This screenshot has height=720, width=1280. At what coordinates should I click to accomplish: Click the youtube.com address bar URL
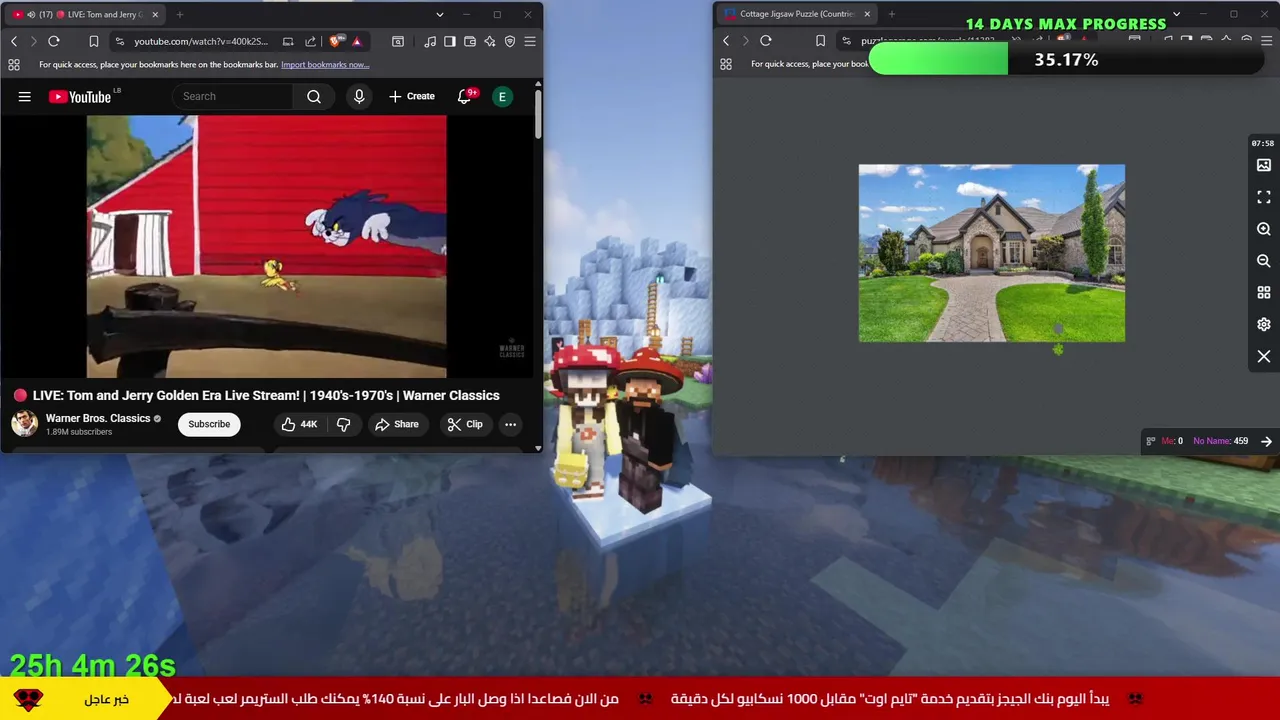(x=201, y=41)
